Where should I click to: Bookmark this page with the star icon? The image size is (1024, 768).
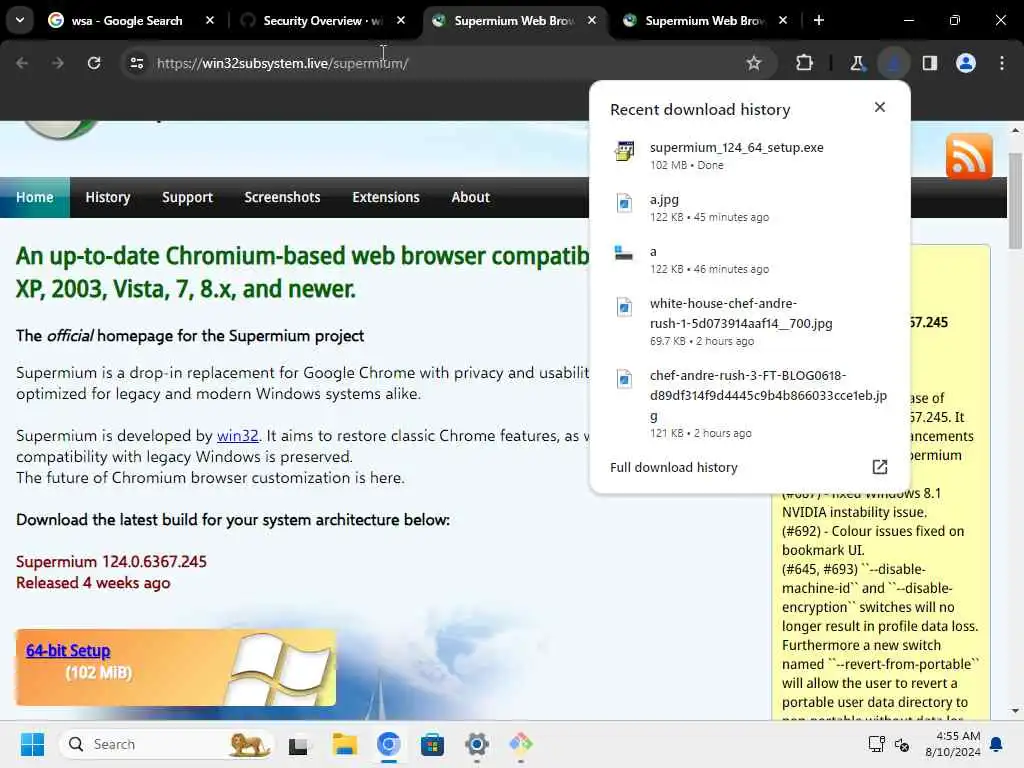point(754,63)
